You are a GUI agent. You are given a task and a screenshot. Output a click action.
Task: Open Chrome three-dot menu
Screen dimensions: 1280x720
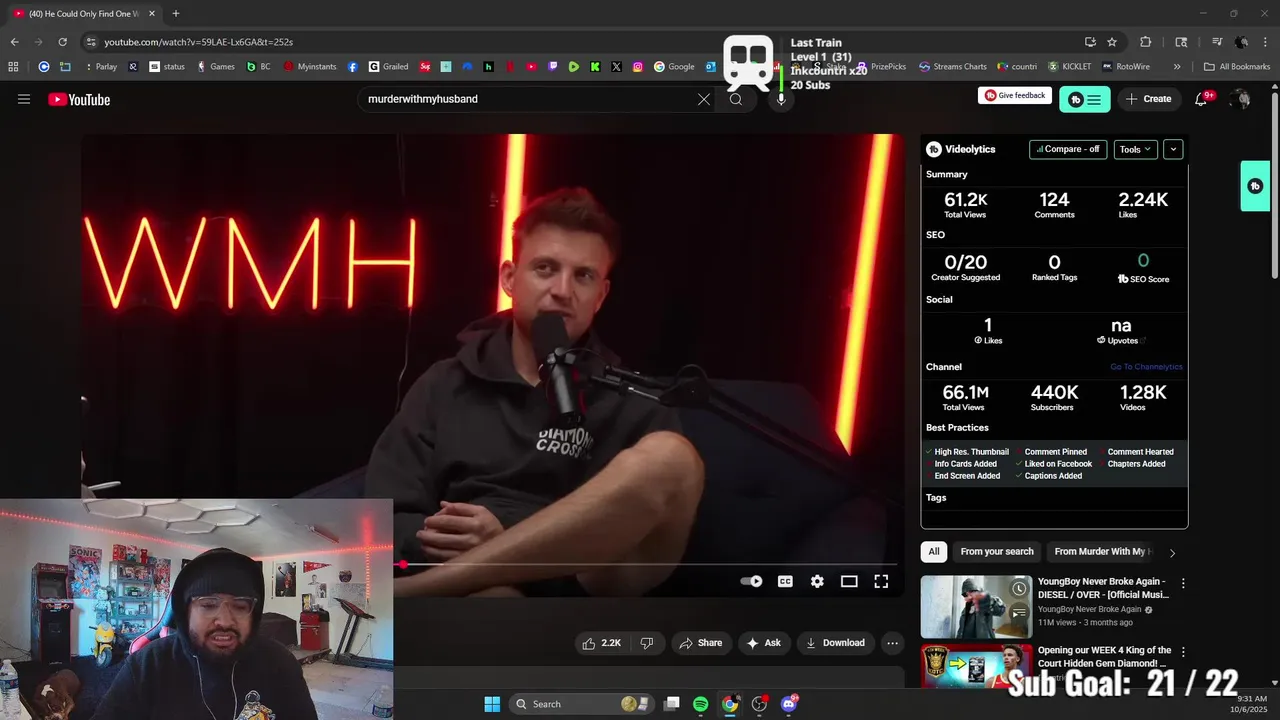pyautogui.click(x=1266, y=42)
